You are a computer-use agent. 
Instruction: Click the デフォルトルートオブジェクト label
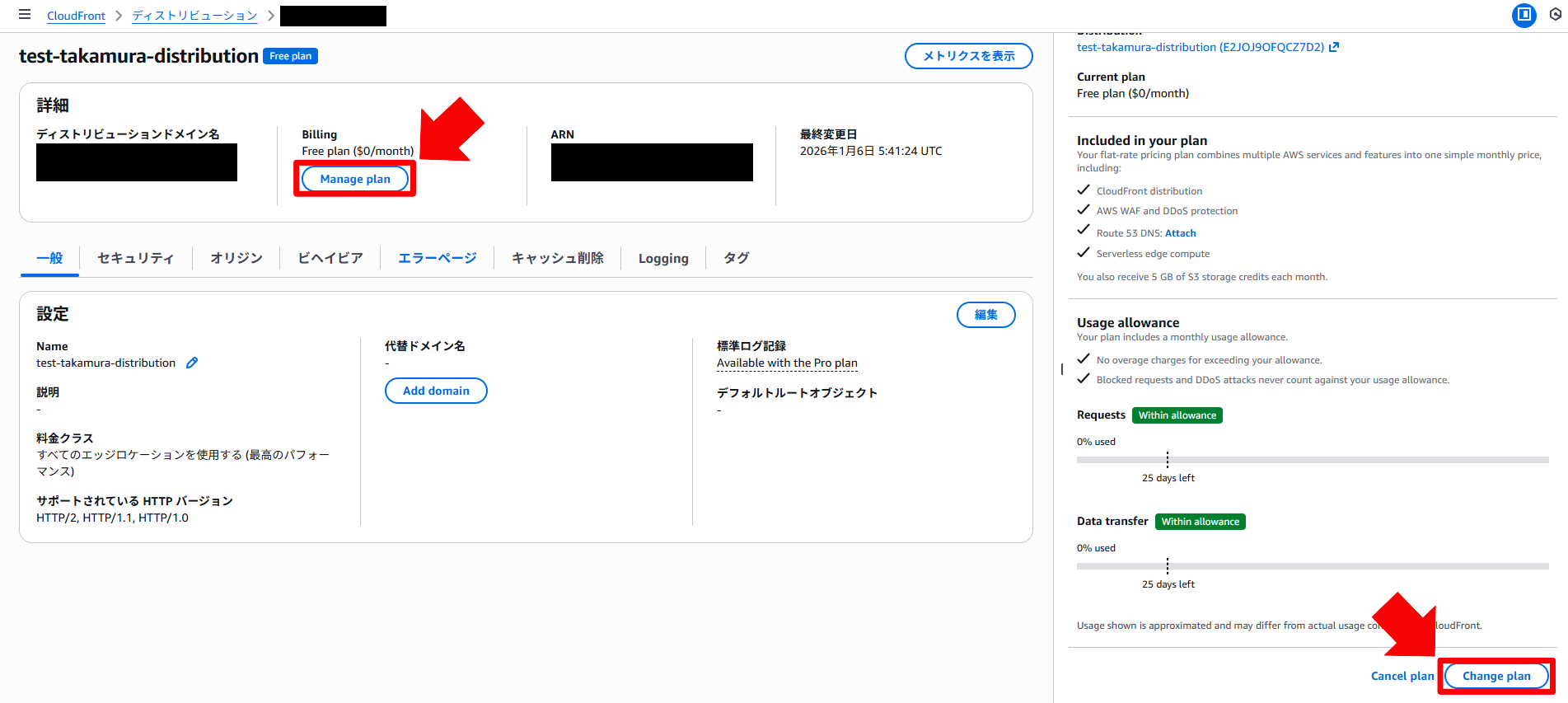(797, 392)
